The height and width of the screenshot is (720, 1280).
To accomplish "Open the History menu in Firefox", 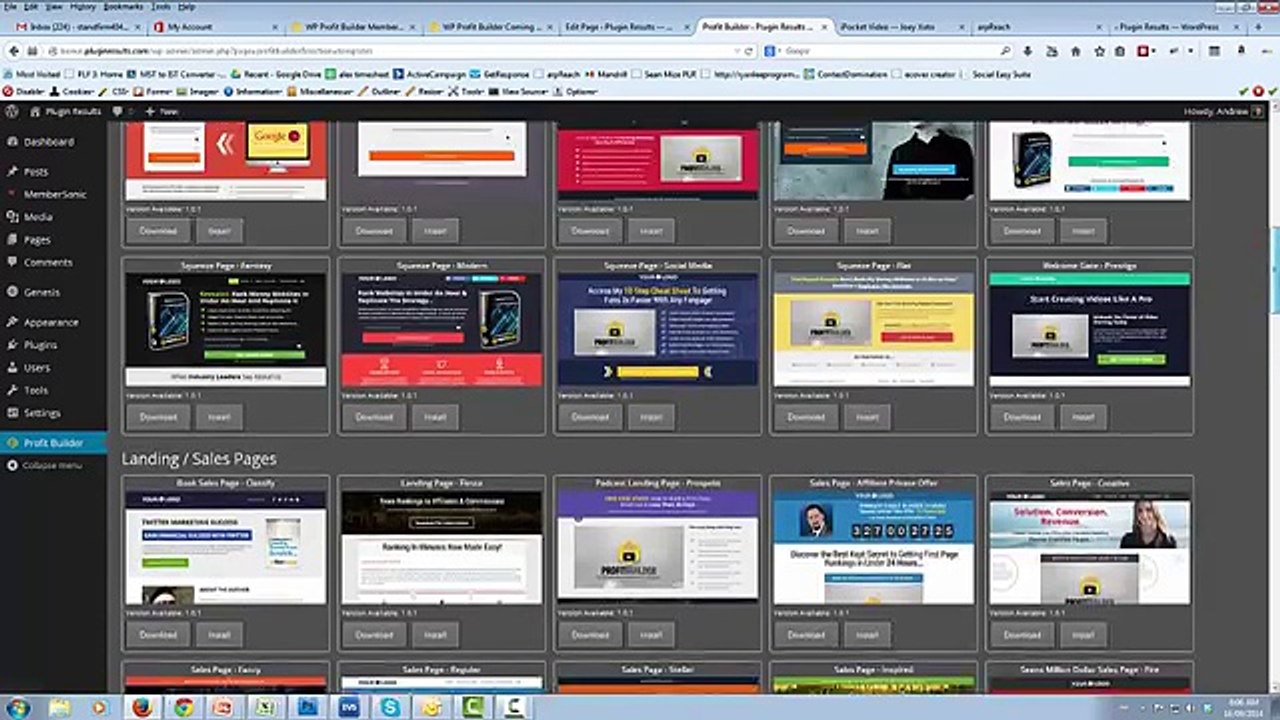I will pyautogui.click(x=83, y=7).
